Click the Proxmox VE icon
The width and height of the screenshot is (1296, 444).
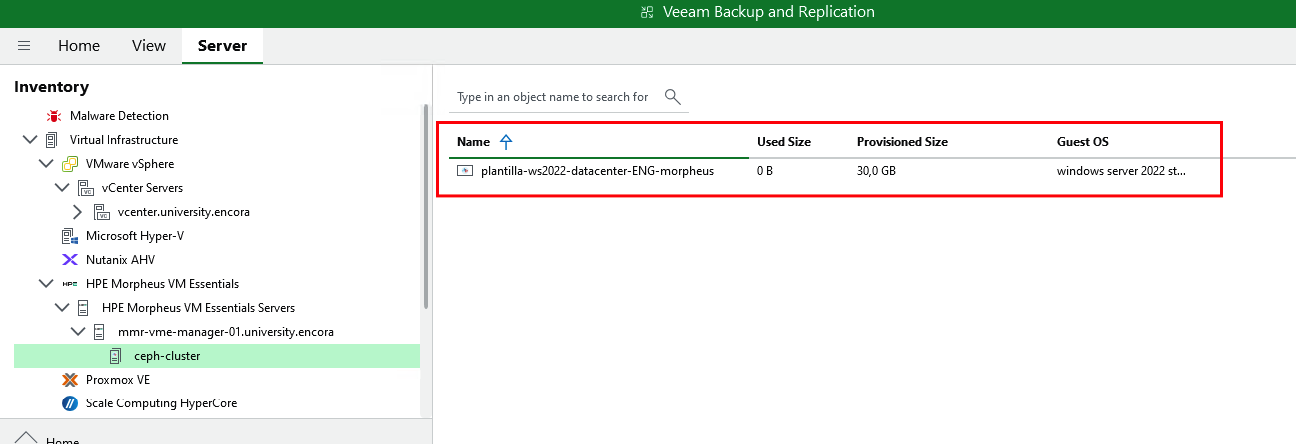coord(70,380)
